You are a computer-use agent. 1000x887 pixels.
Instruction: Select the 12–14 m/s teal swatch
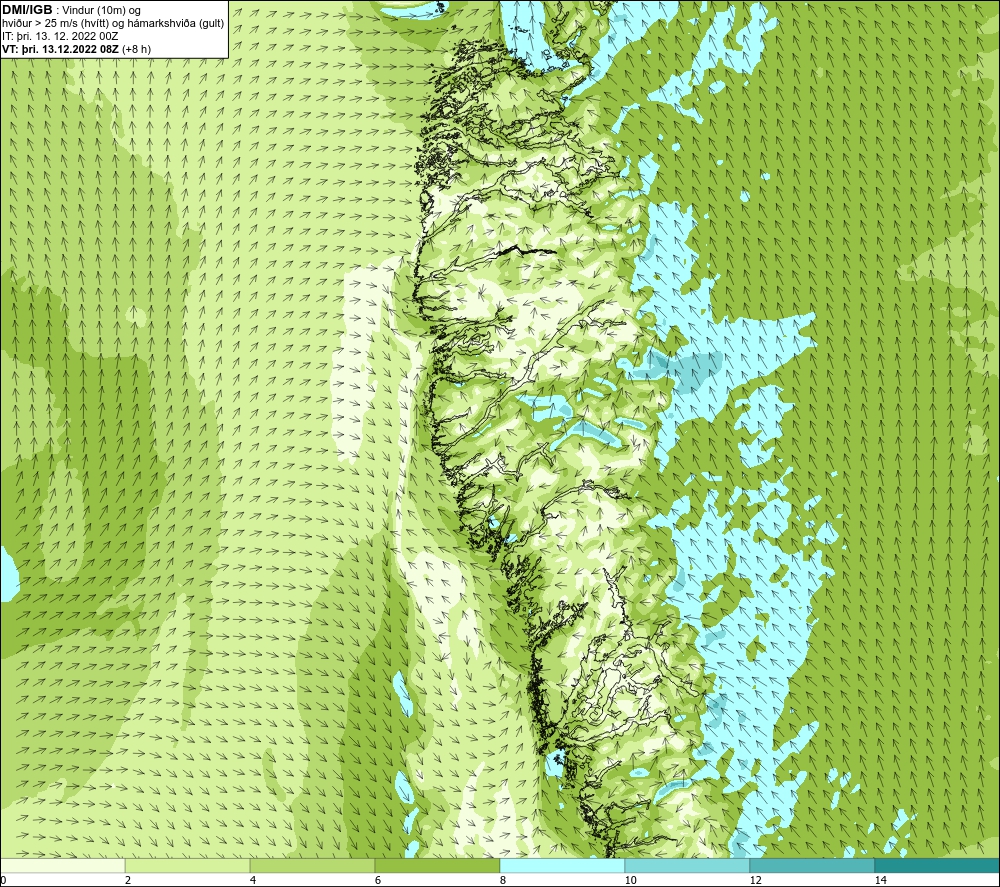coord(812,865)
